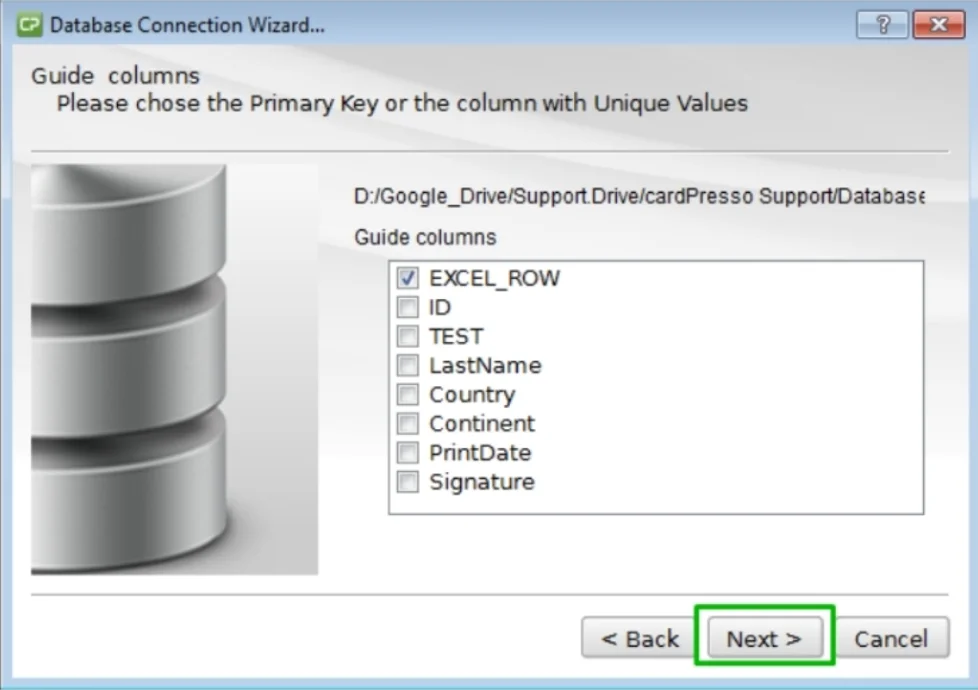Image resolution: width=978 pixels, height=690 pixels.
Task: Cancel the database connection wizard
Action: (891, 638)
